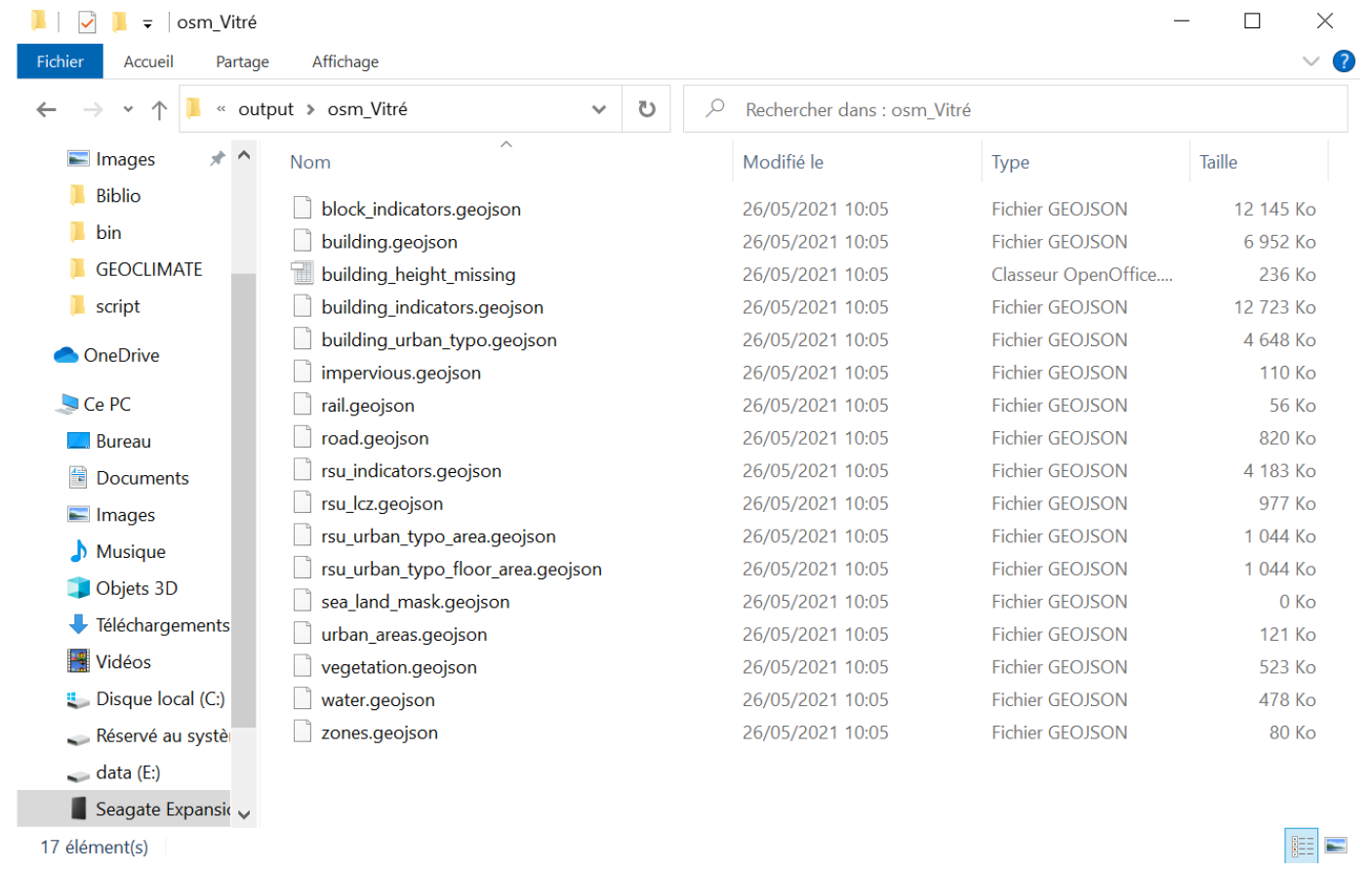Open the address bar dropdown arrow
The image size is (1372, 871).
click(598, 109)
